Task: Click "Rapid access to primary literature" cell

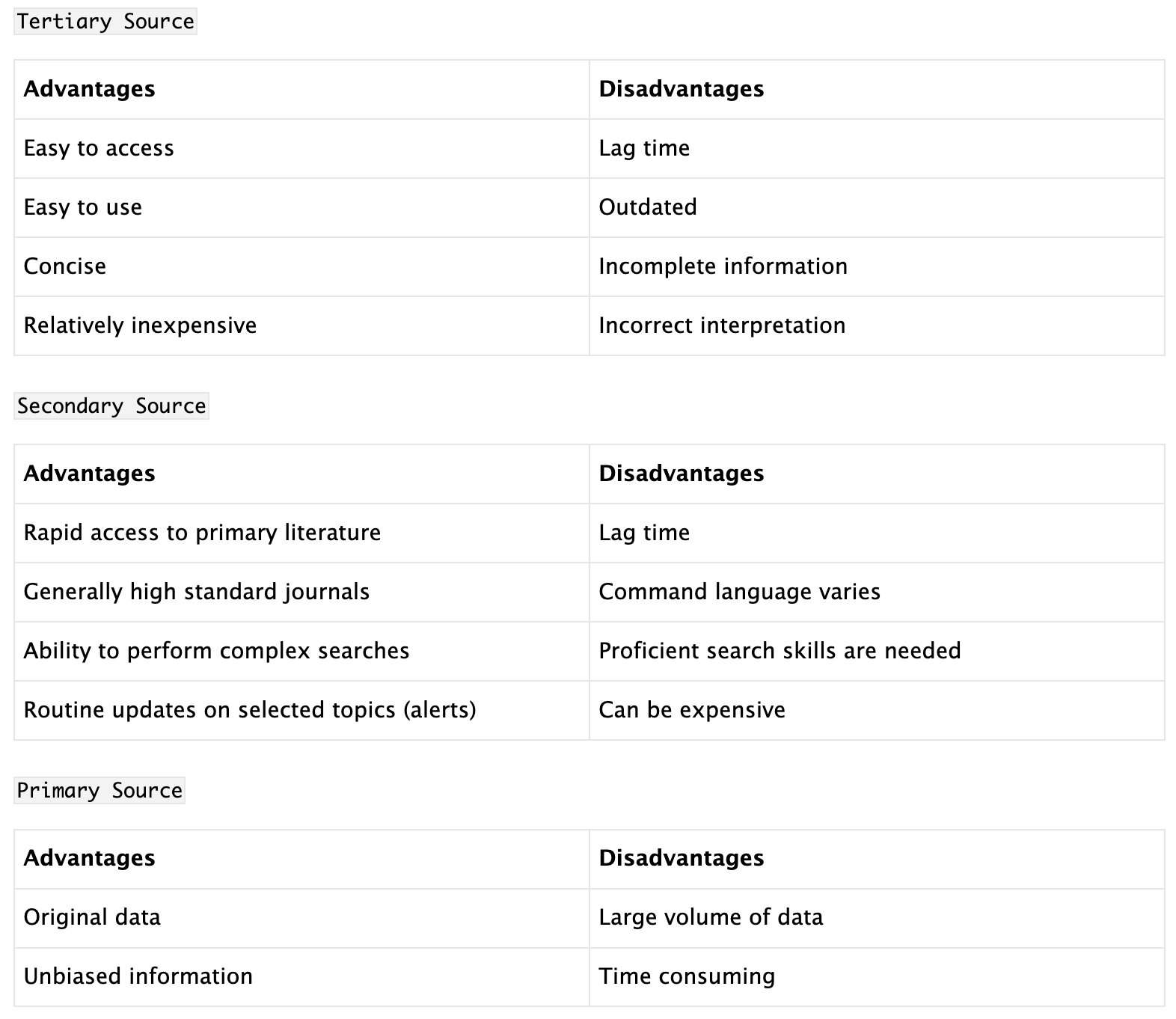Action: tap(202, 533)
